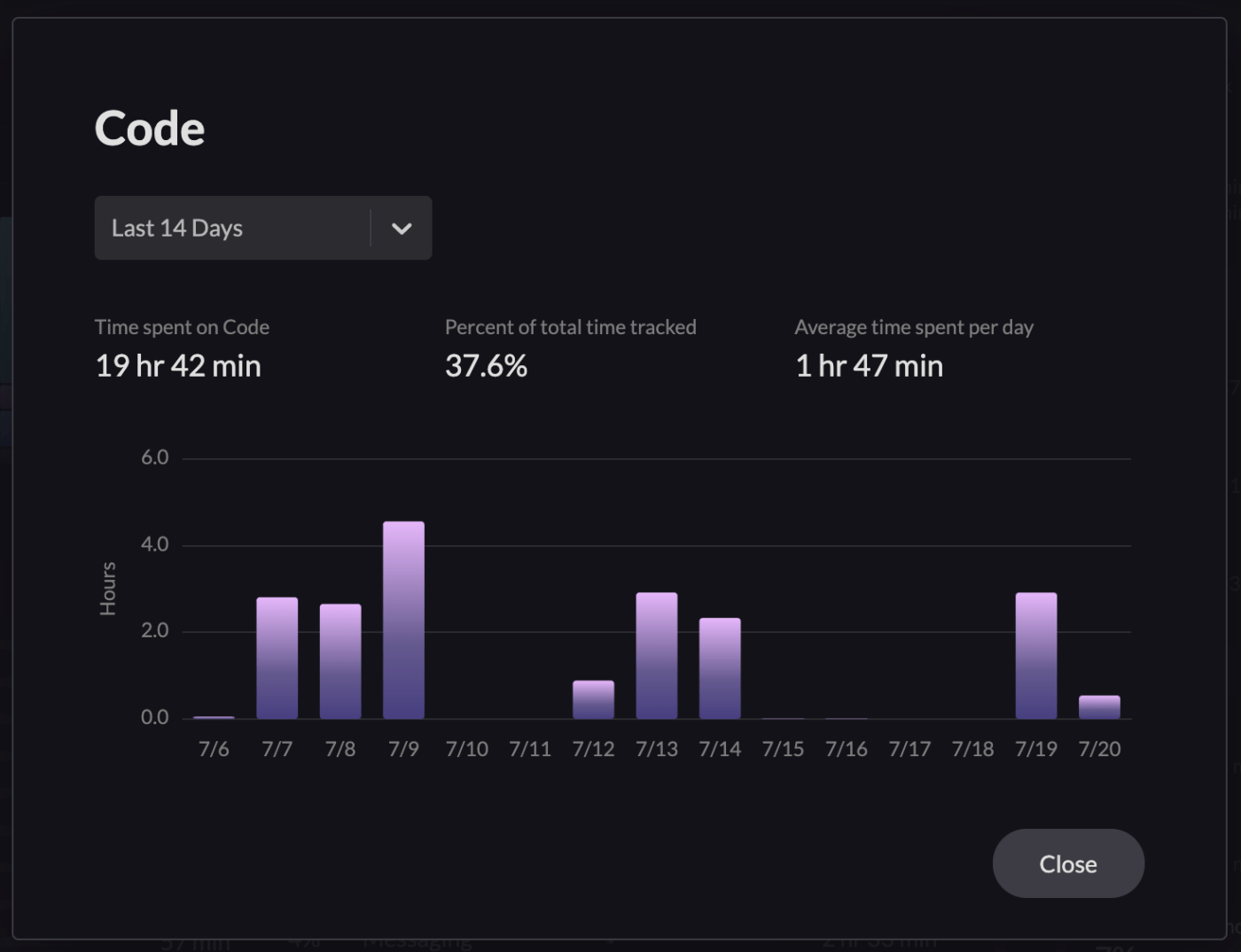This screenshot has width=1241, height=952.
Task: Close the Code details dialog
Action: click(1067, 863)
